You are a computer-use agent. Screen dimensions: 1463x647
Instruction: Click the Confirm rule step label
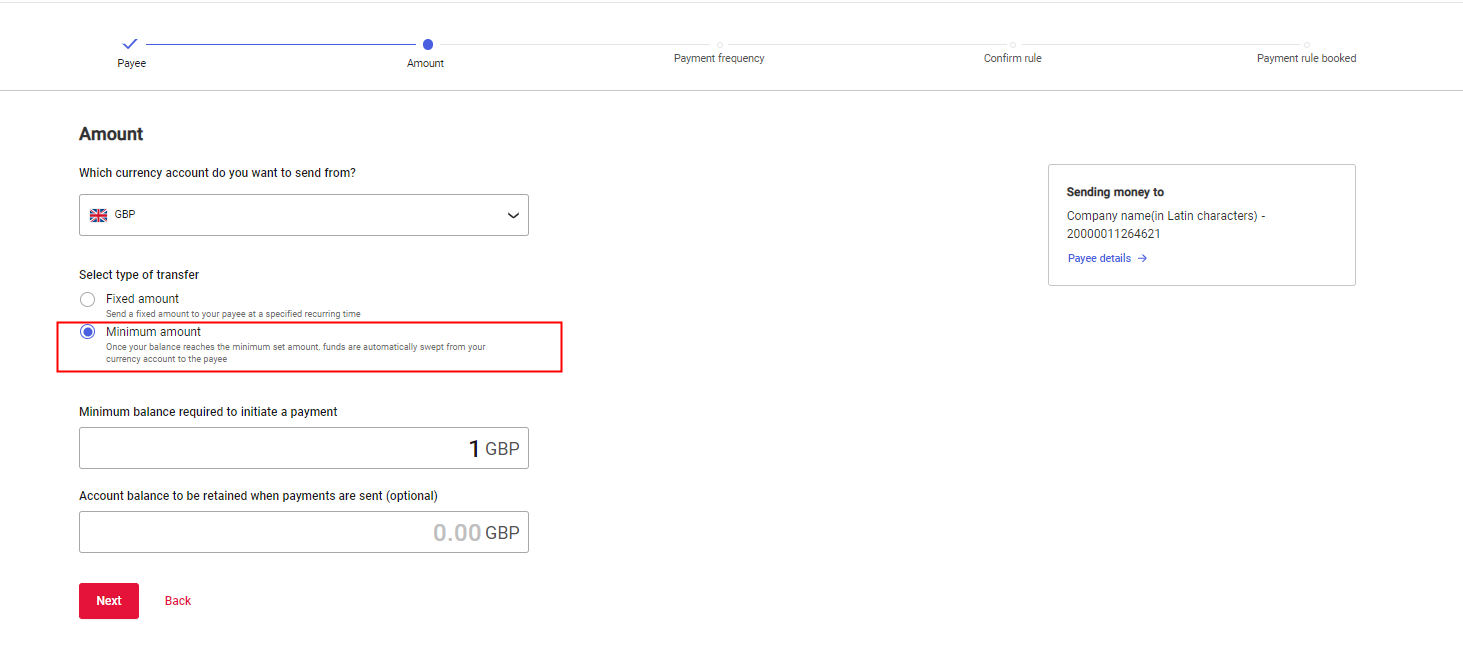coord(1012,58)
